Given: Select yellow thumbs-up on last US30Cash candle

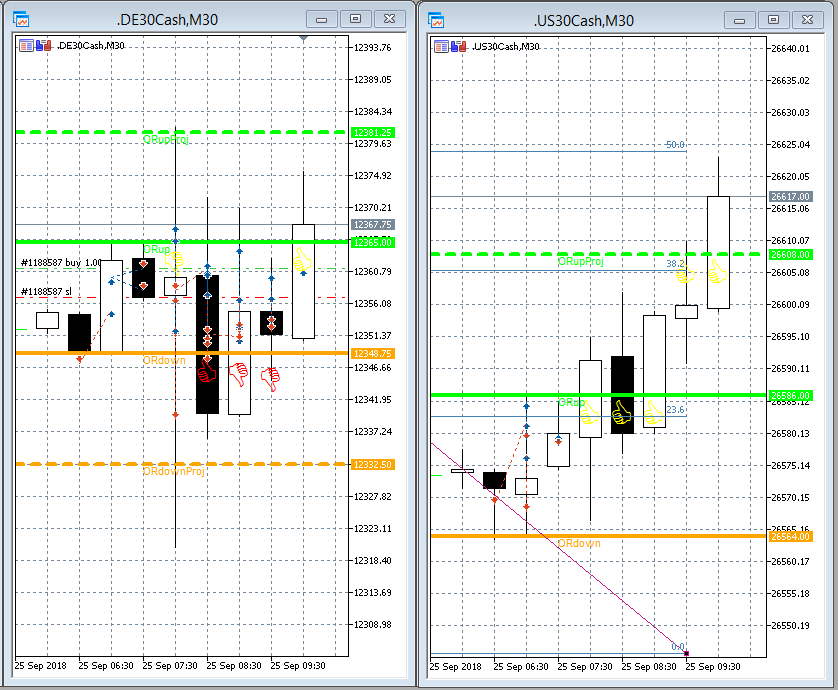Looking at the screenshot, I should point(717,271).
